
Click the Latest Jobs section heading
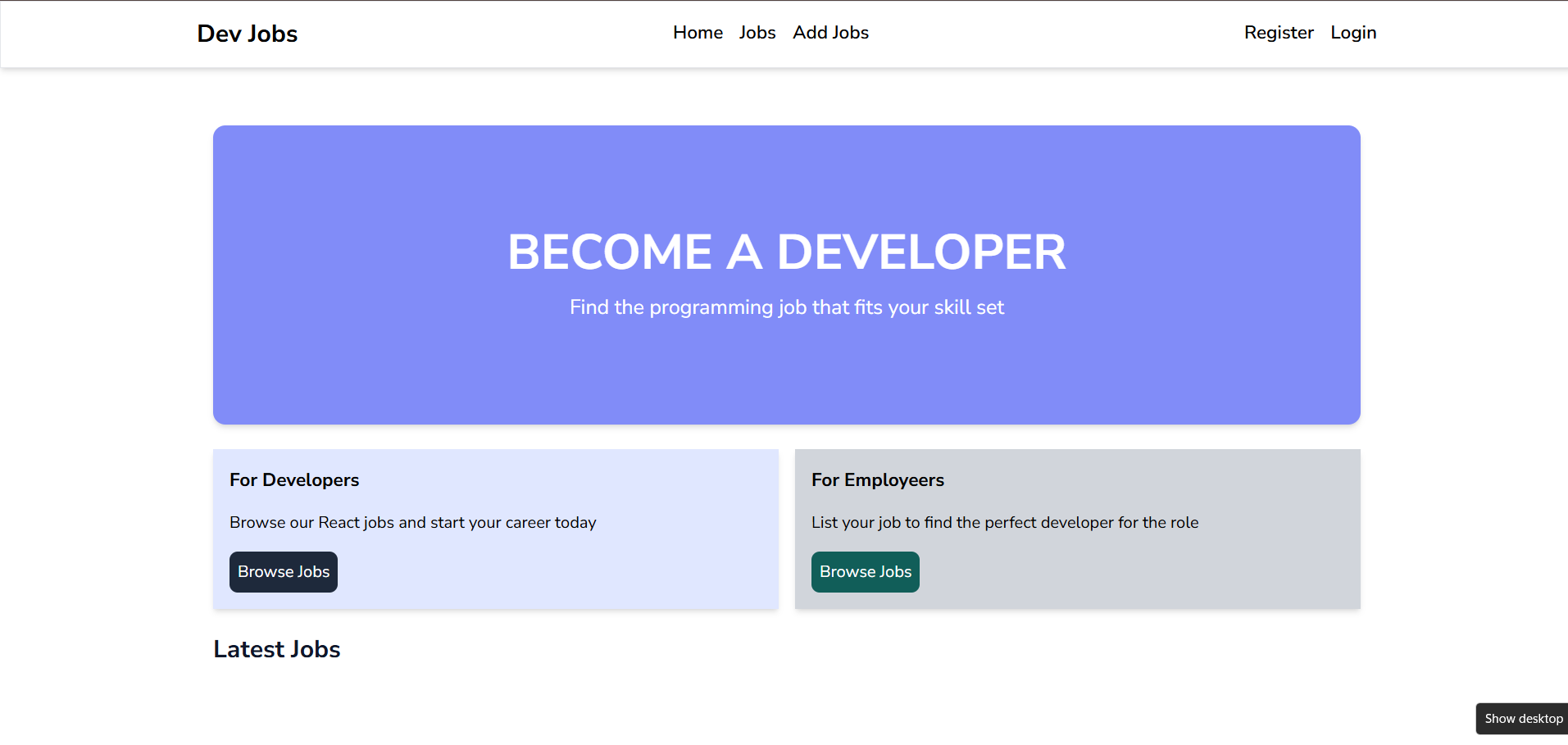(276, 649)
